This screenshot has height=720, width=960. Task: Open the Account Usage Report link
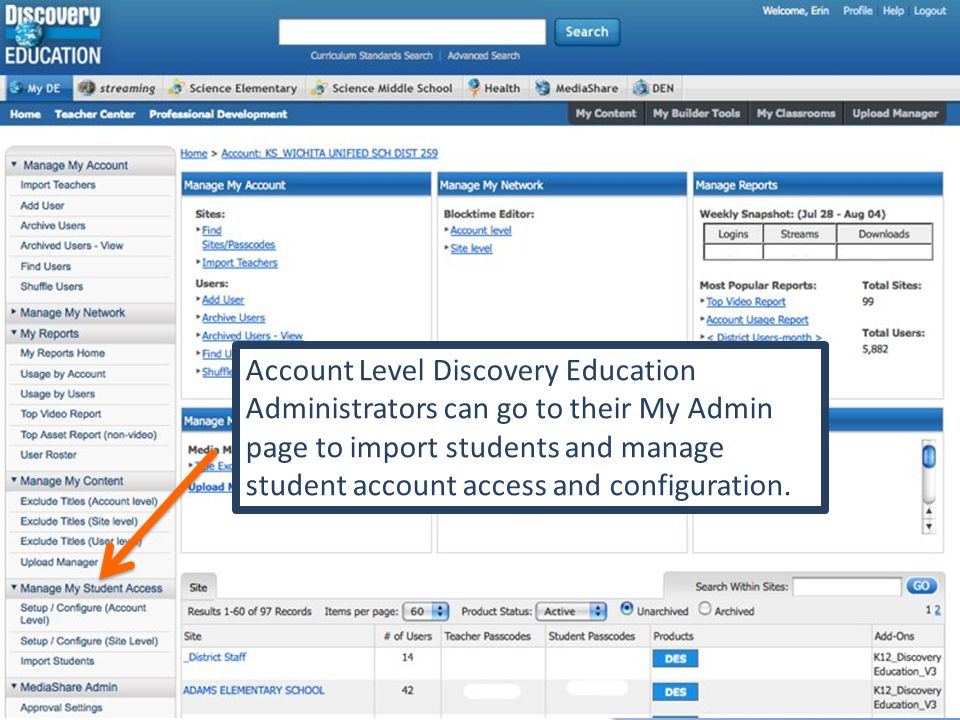757,320
